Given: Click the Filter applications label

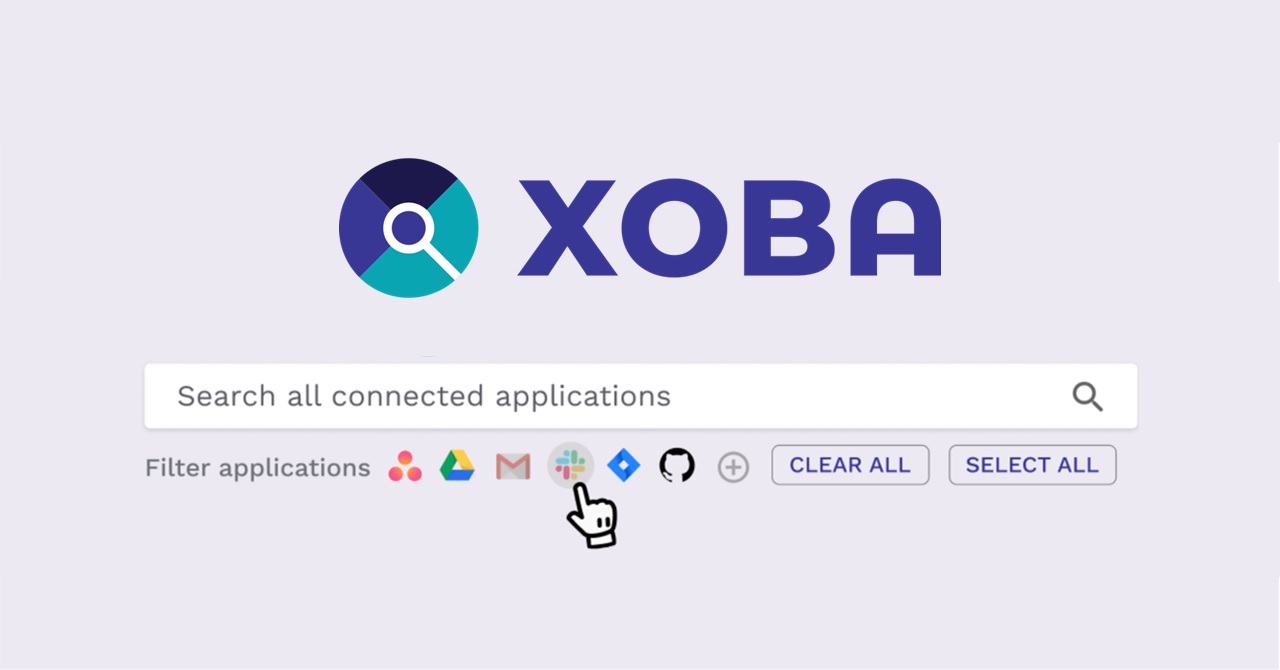Looking at the screenshot, I should (x=258, y=468).
